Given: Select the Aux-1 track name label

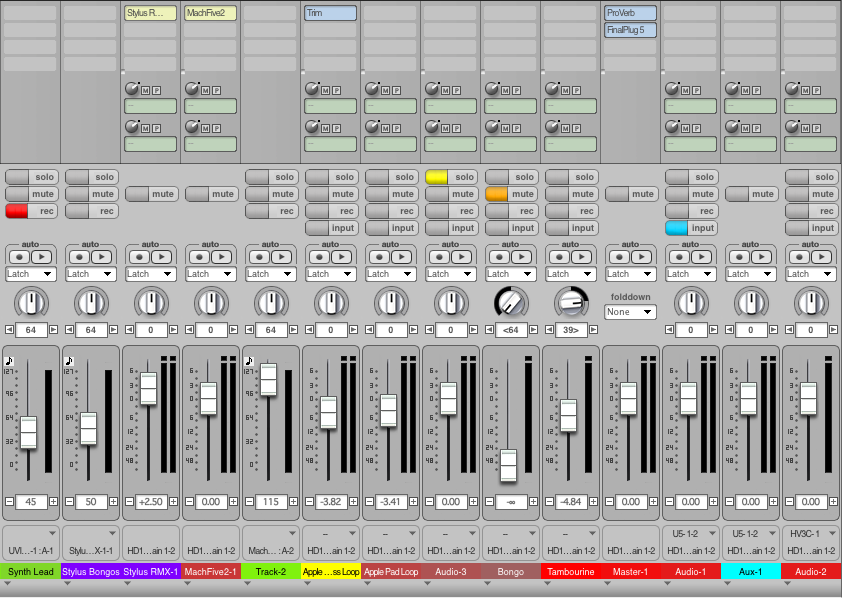Looking at the screenshot, I should pos(751,572).
